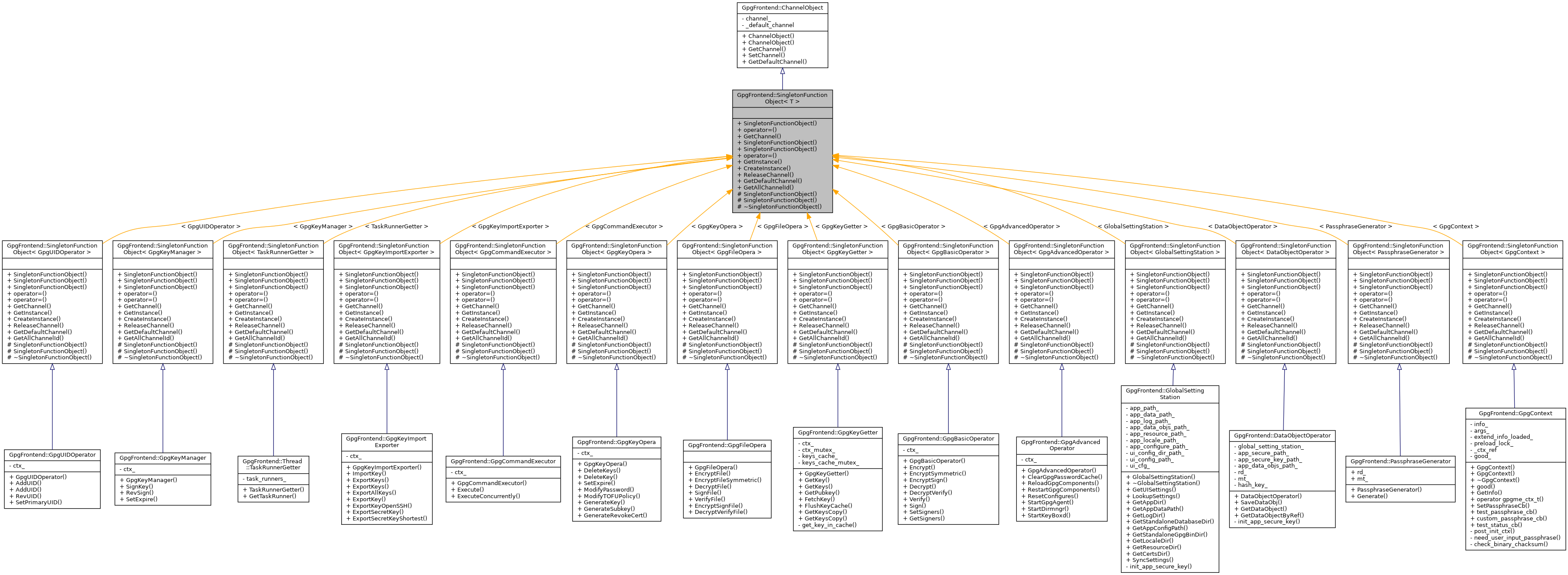Click the '< TaskRunnerGetter >' edge label

(396, 227)
